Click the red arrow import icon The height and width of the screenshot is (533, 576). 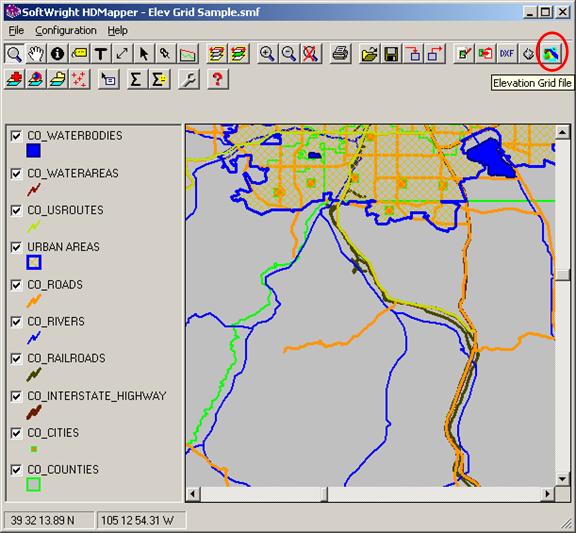coord(413,54)
